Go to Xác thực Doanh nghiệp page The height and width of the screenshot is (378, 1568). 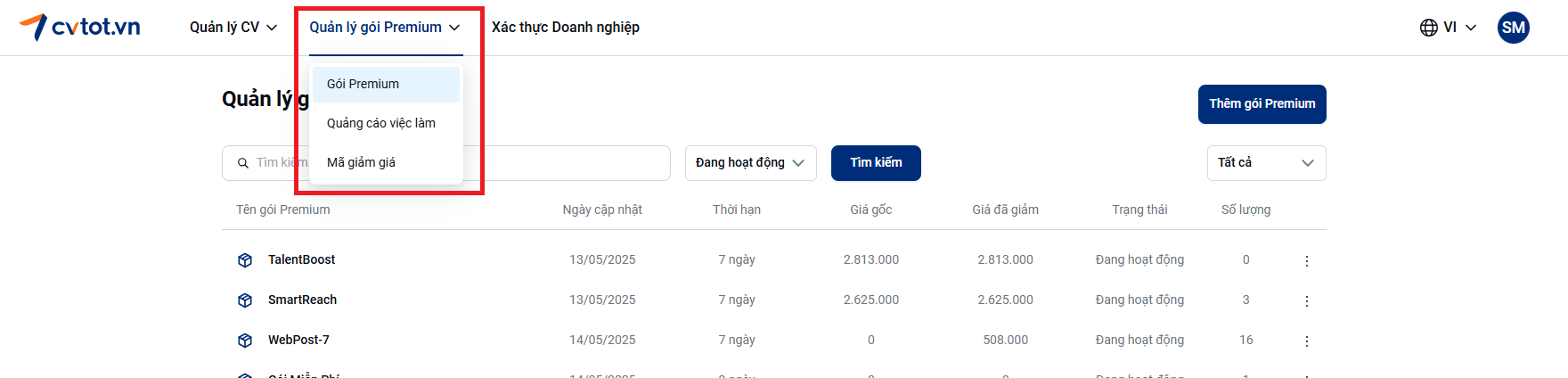pyautogui.click(x=566, y=28)
